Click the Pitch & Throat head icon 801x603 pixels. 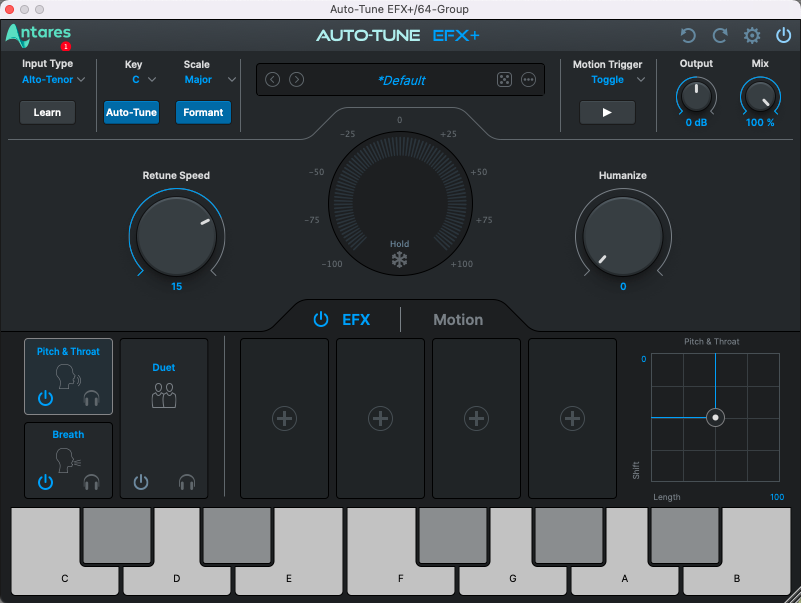pos(68,376)
